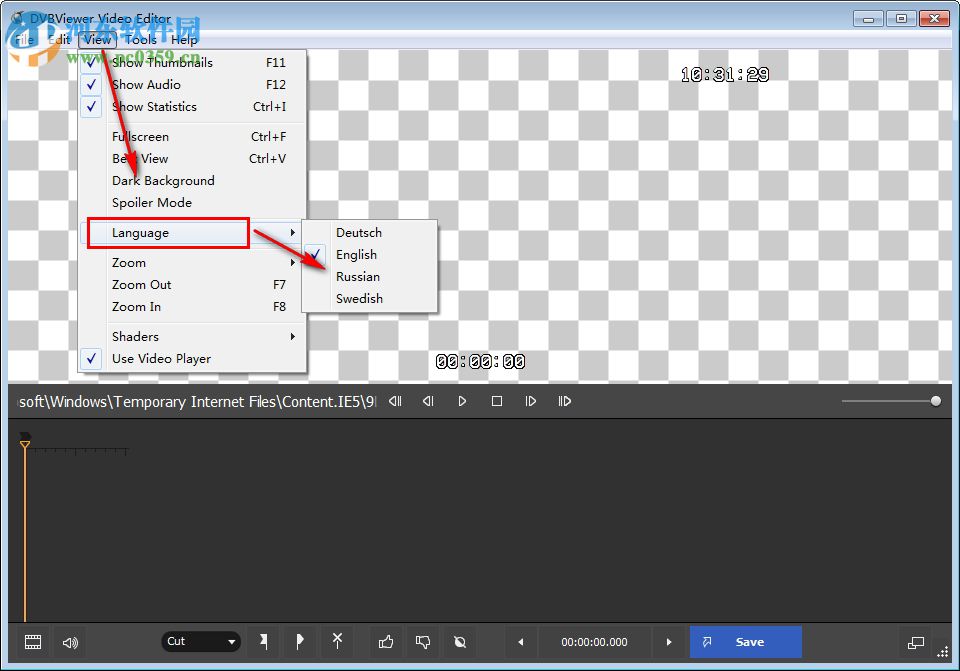
Task: Click the detach window icon at bottom right
Action: (x=916, y=642)
